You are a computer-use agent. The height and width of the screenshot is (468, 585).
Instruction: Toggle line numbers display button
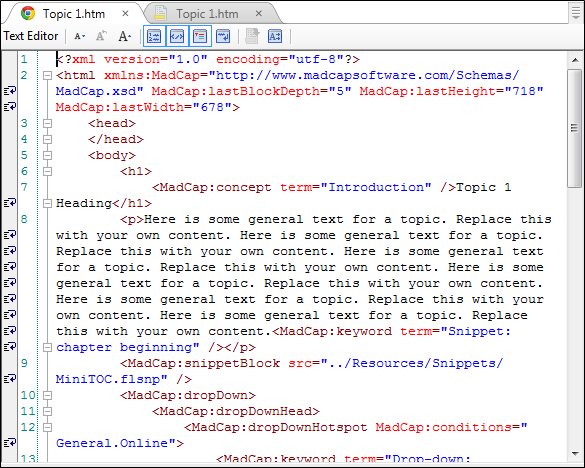click(154, 36)
